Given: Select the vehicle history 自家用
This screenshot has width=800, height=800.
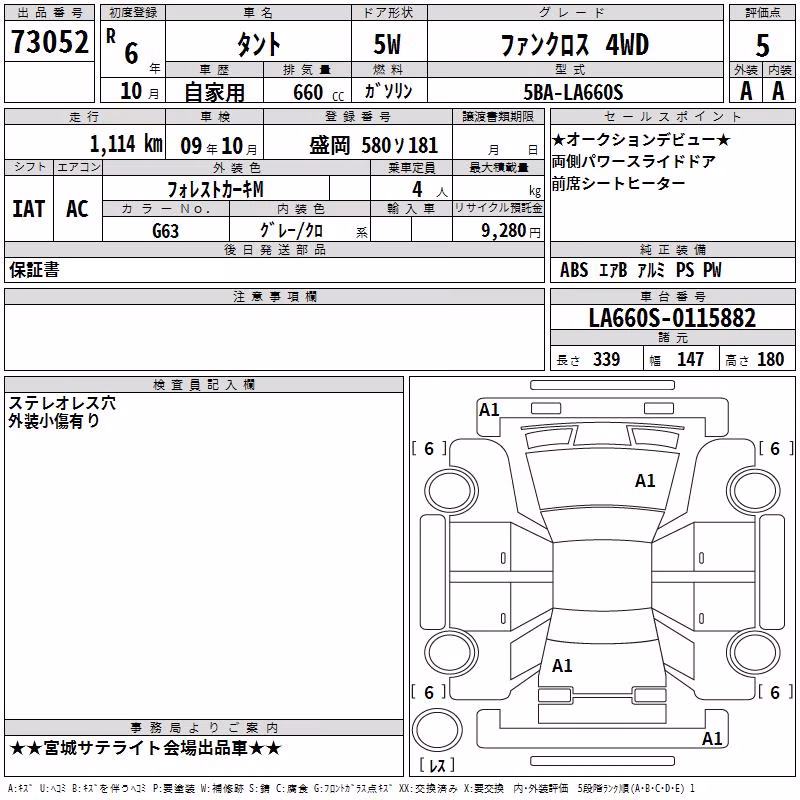Looking at the screenshot, I should [x=214, y=92].
